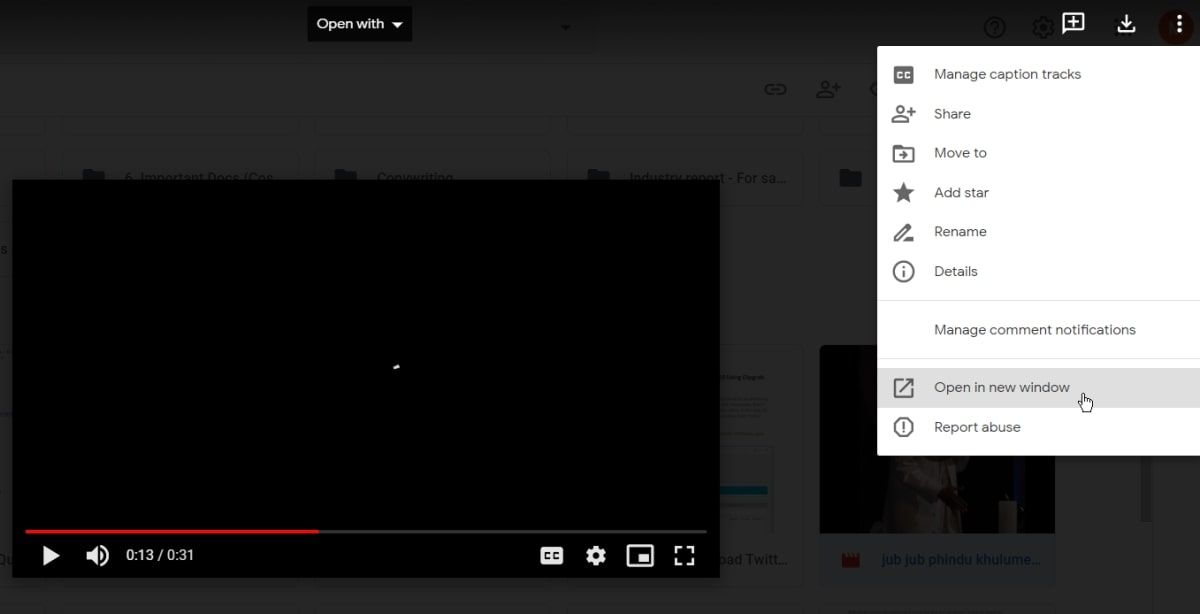The height and width of the screenshot is (614, 1200).
Task: Click the 0:13 / 0:31 time display
Action: click(160, 556)
